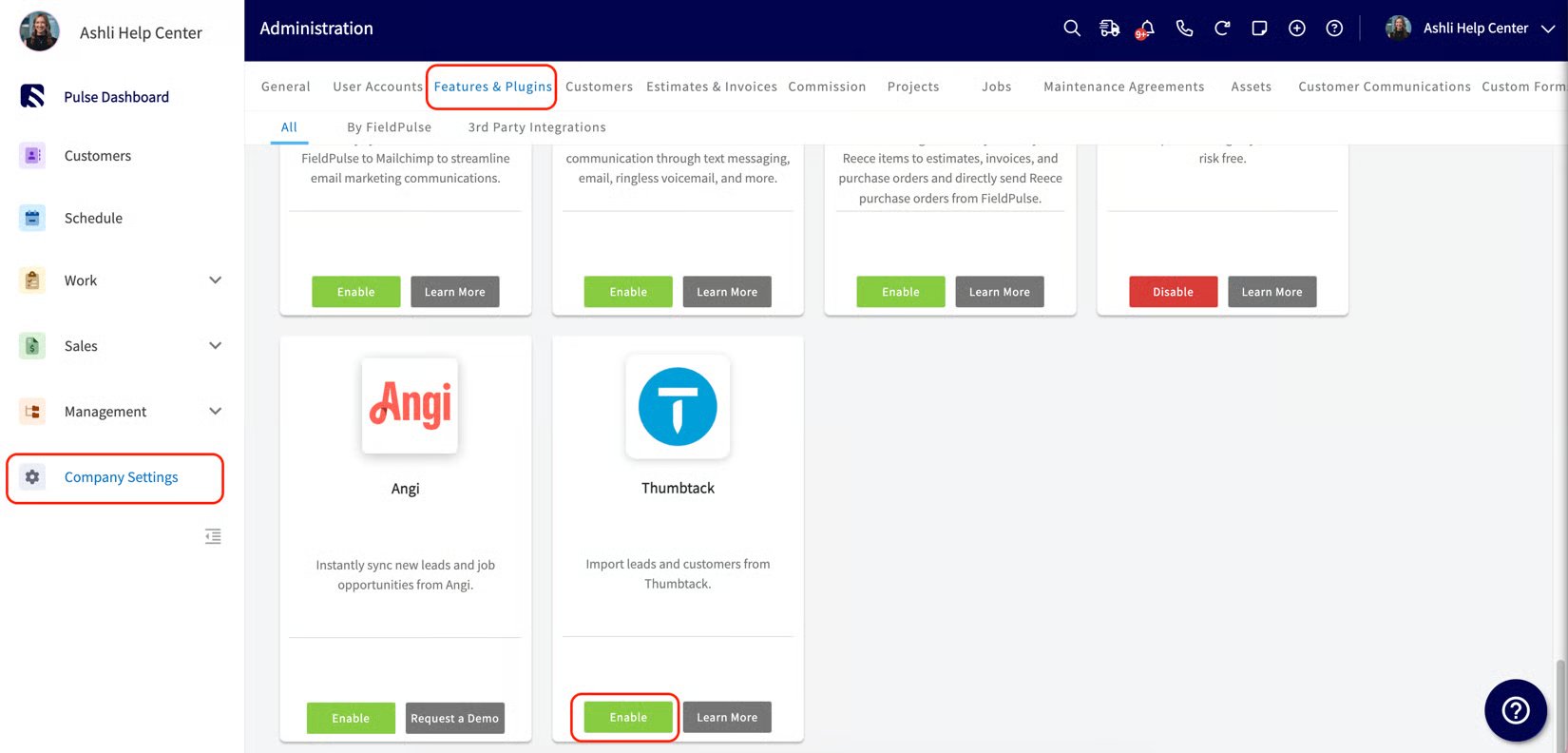1568x753 pixels.
Task: Enable the Thumbtack integration
Action: tap(628, 717)
